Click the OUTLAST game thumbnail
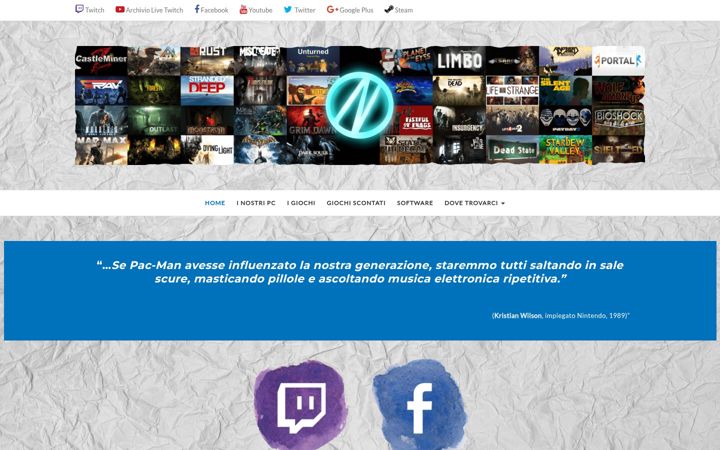 pyautogui.click(x=154, y=120)
